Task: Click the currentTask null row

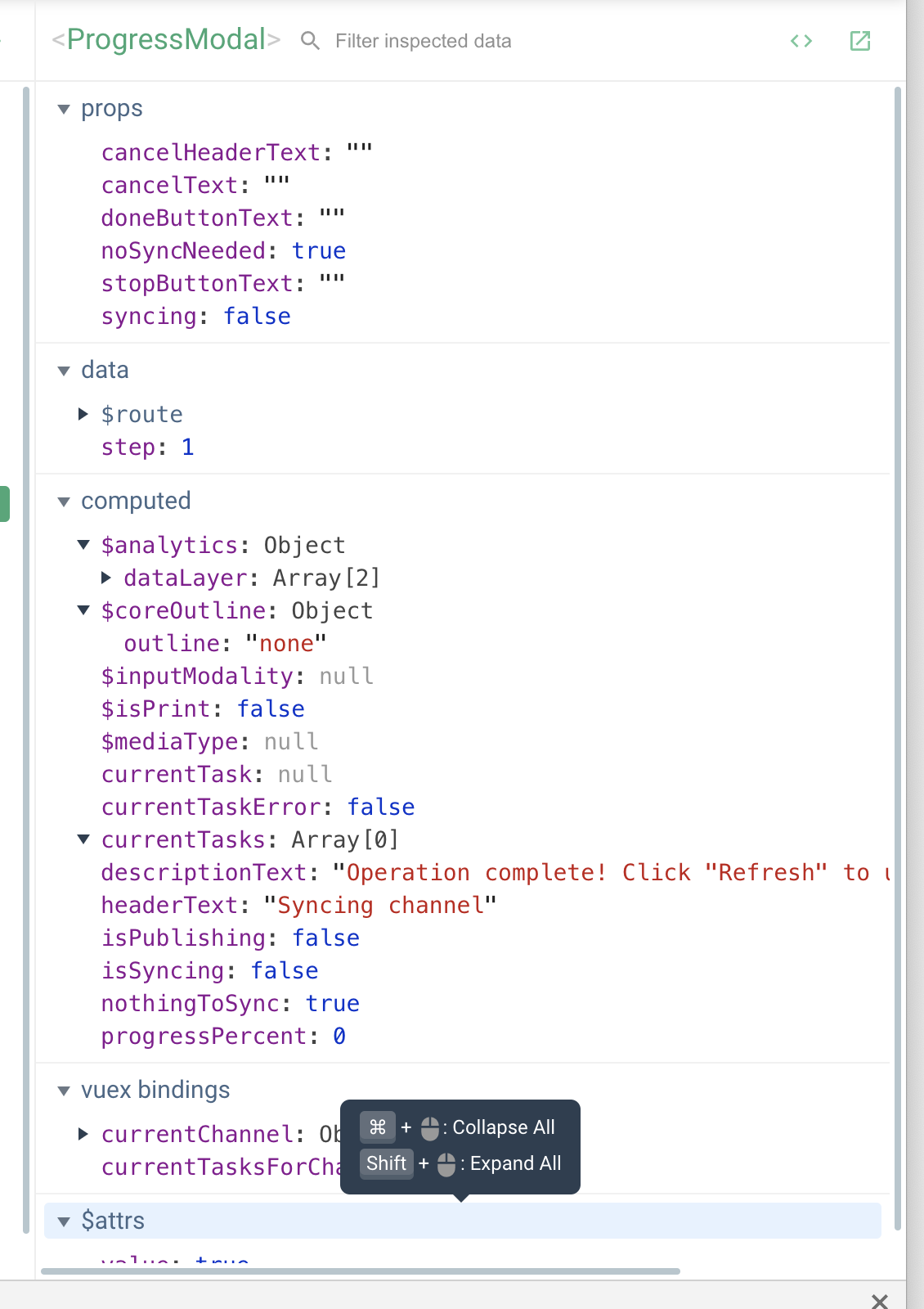Action: tap(217, 774)
